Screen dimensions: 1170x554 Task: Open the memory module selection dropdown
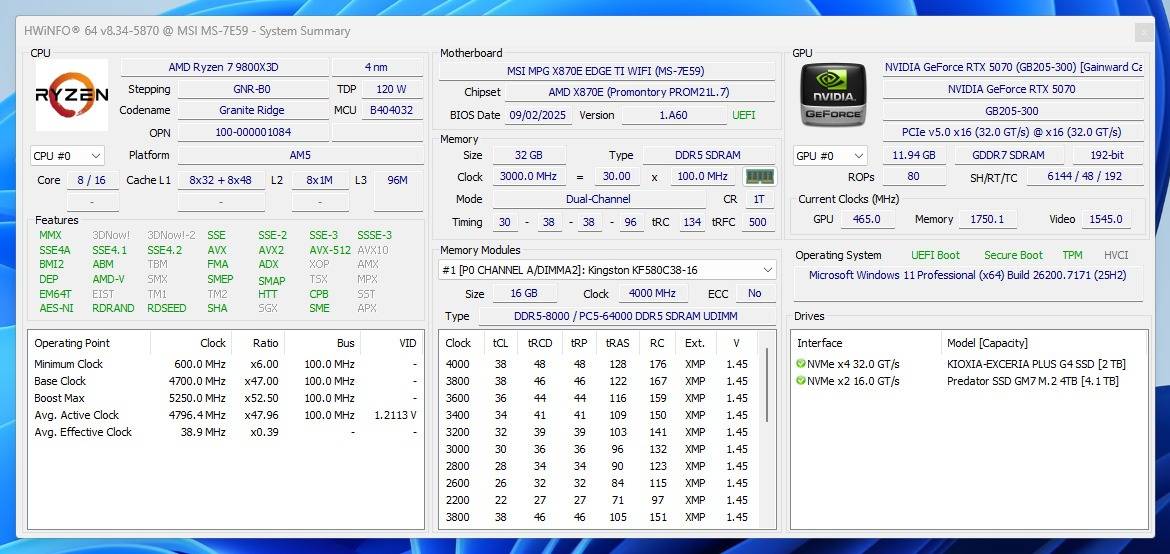(607, 270)
